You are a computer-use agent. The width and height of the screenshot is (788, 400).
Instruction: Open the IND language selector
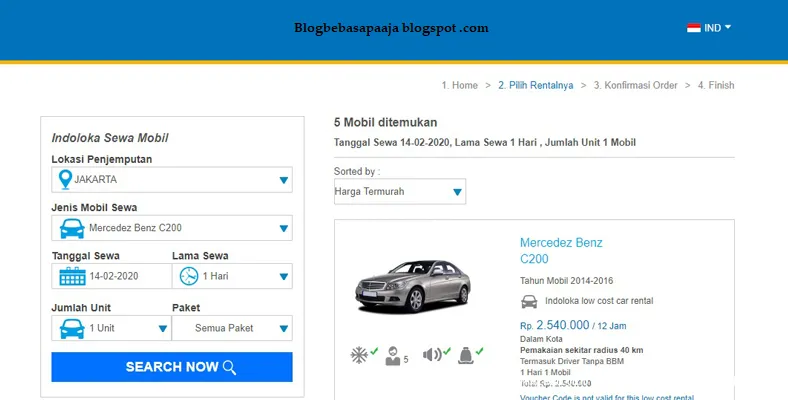(x=709, y=28)
